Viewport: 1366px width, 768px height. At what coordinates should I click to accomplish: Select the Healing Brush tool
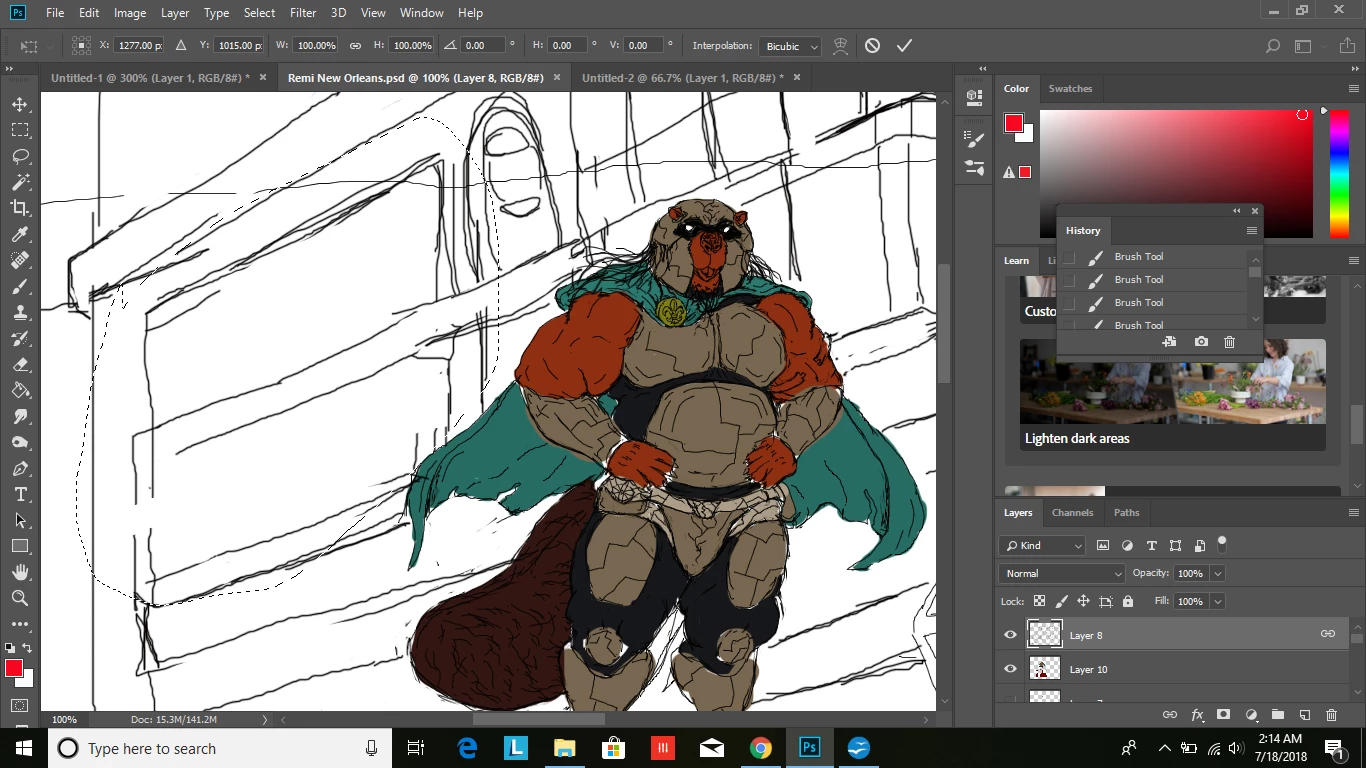click(20, 260)
